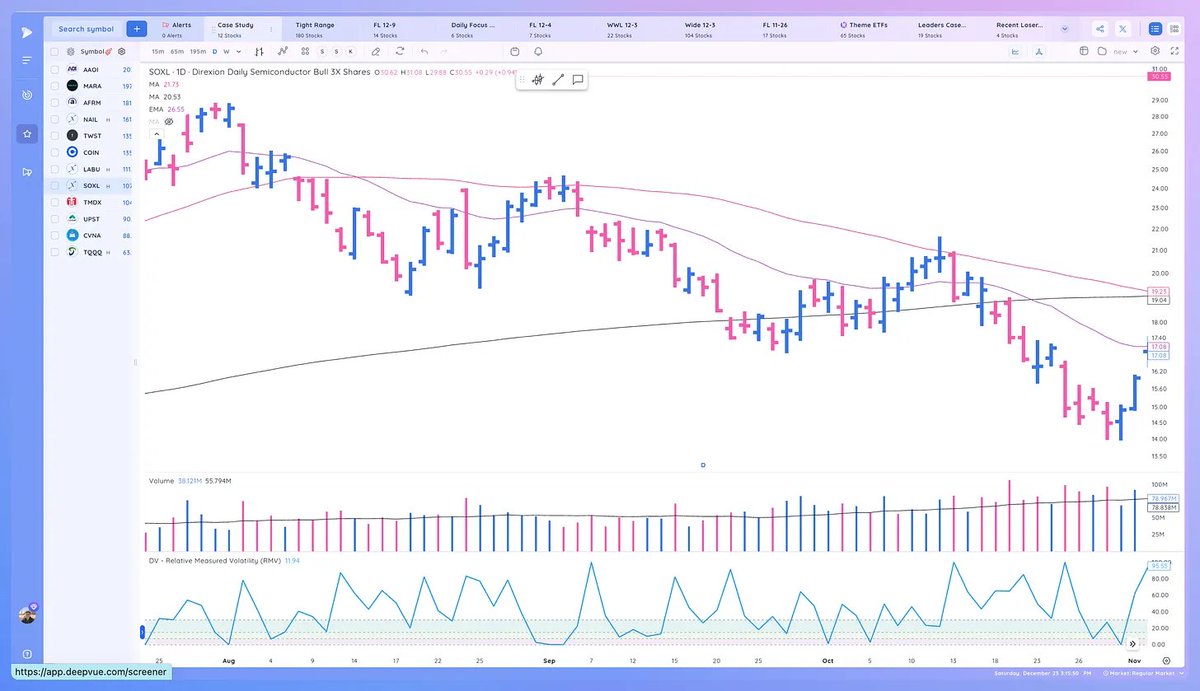The width and height of the screenshot is (1200, 691).
Task: Select the 195m timeframe
Action: pos(198,51)
